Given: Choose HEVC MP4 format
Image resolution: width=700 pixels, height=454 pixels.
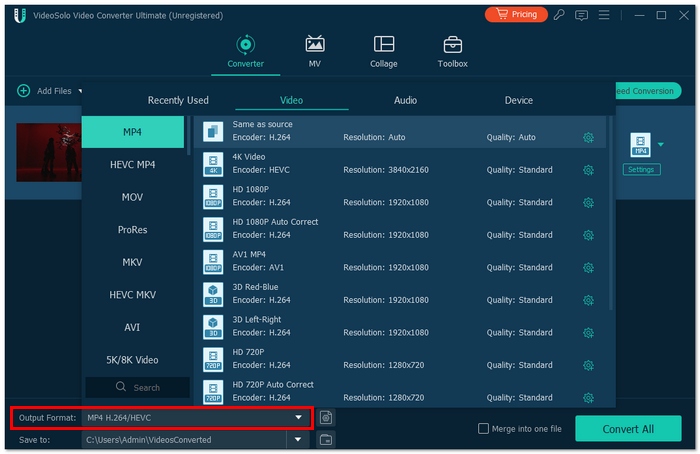Looking at the screenshot, I should tap(133, 164).
